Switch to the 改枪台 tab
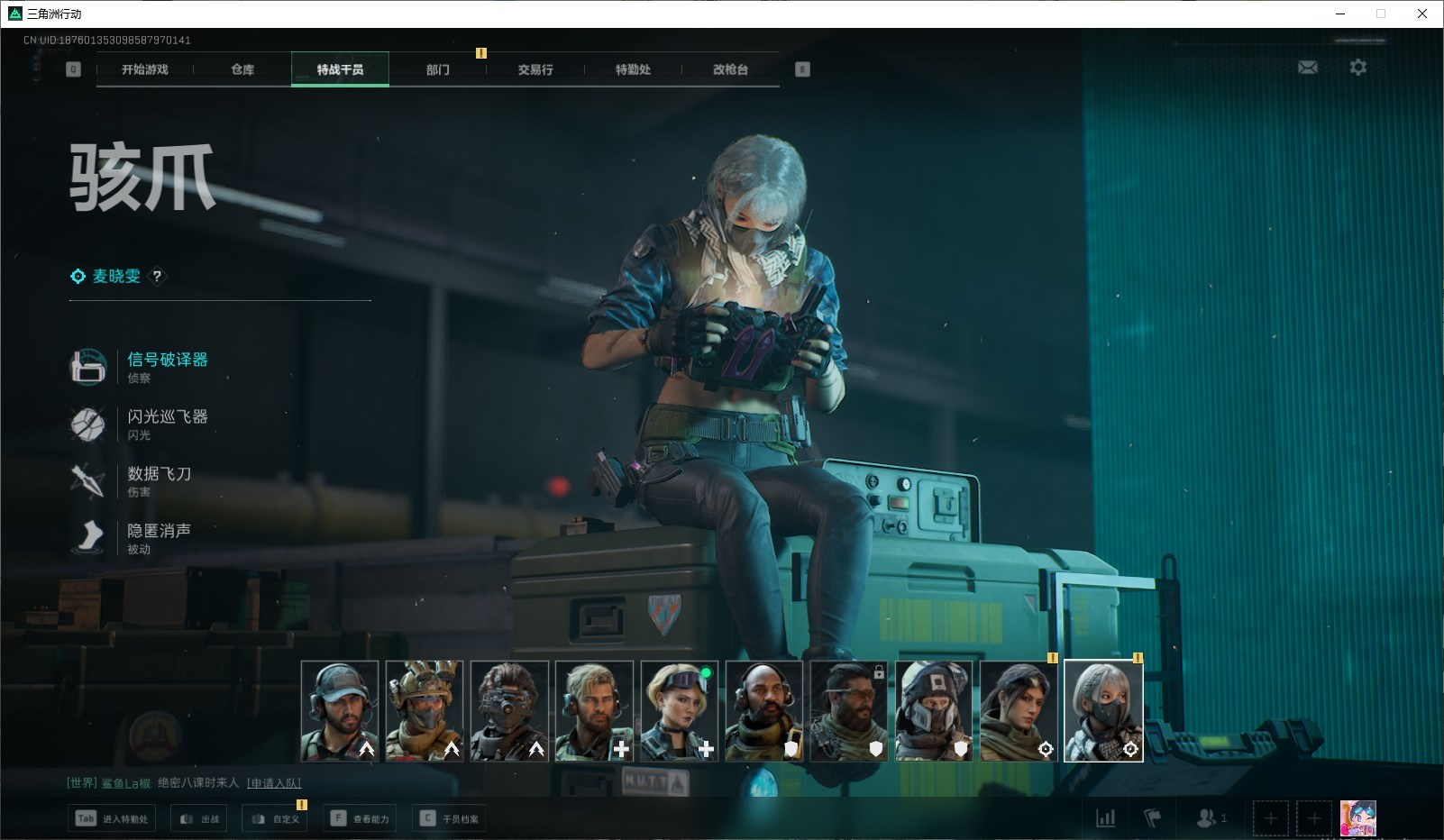The image size is (1444, 840). (730, 69)
